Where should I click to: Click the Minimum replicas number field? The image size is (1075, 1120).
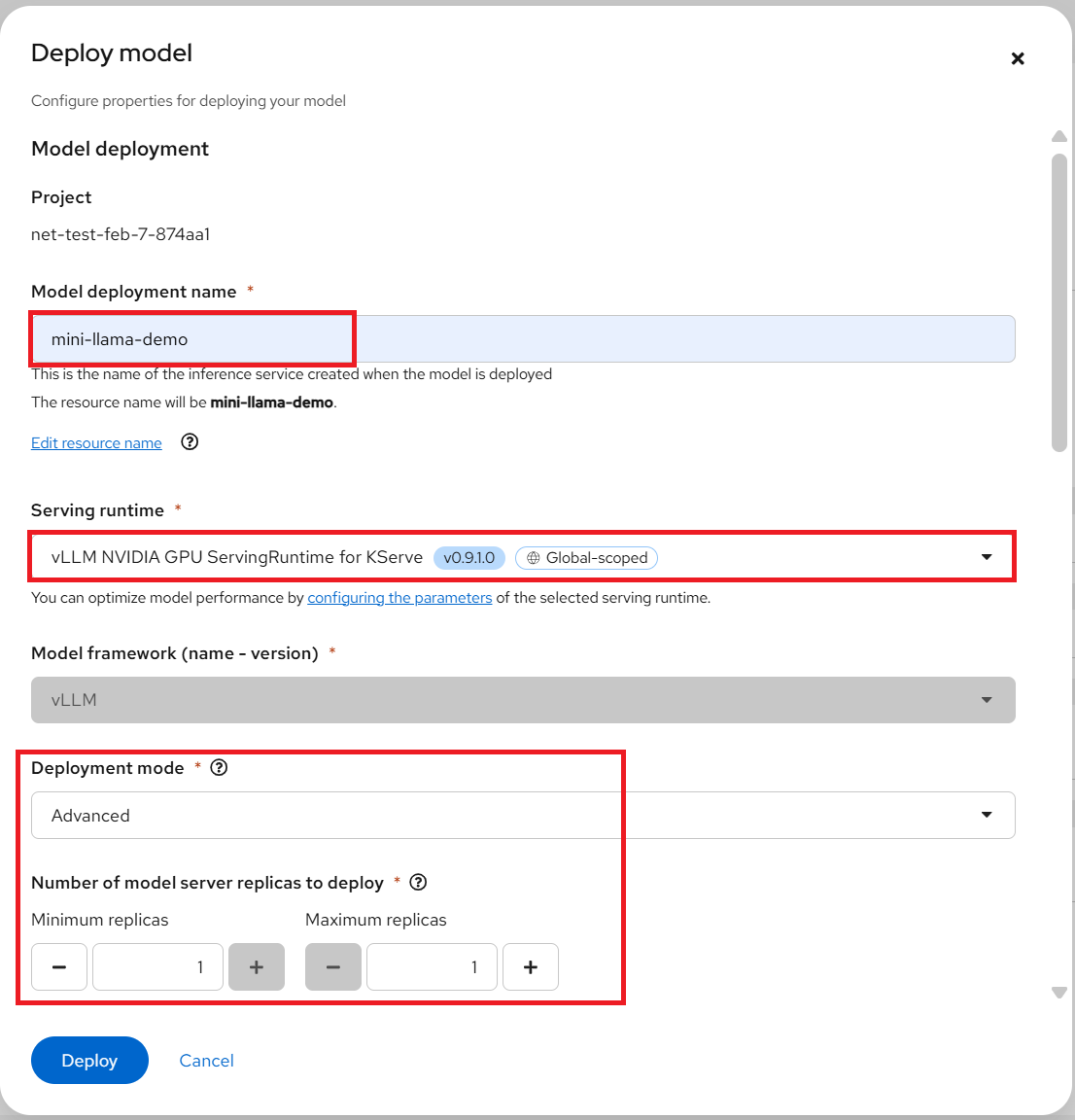[x=157, y=967]
